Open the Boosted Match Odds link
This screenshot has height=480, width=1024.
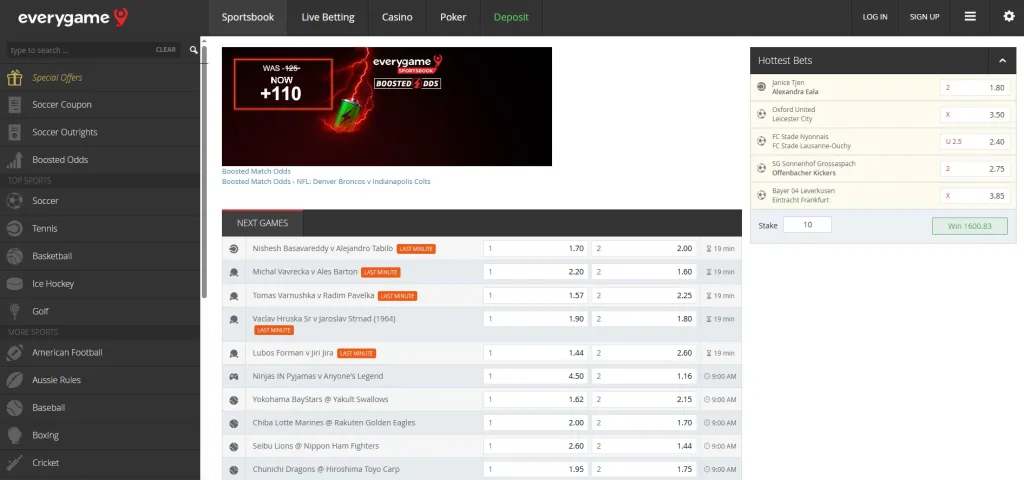coord(256,171)
